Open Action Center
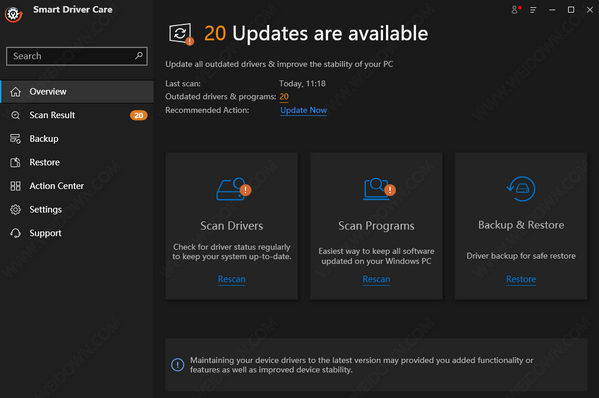 click(x=77, y=186)
